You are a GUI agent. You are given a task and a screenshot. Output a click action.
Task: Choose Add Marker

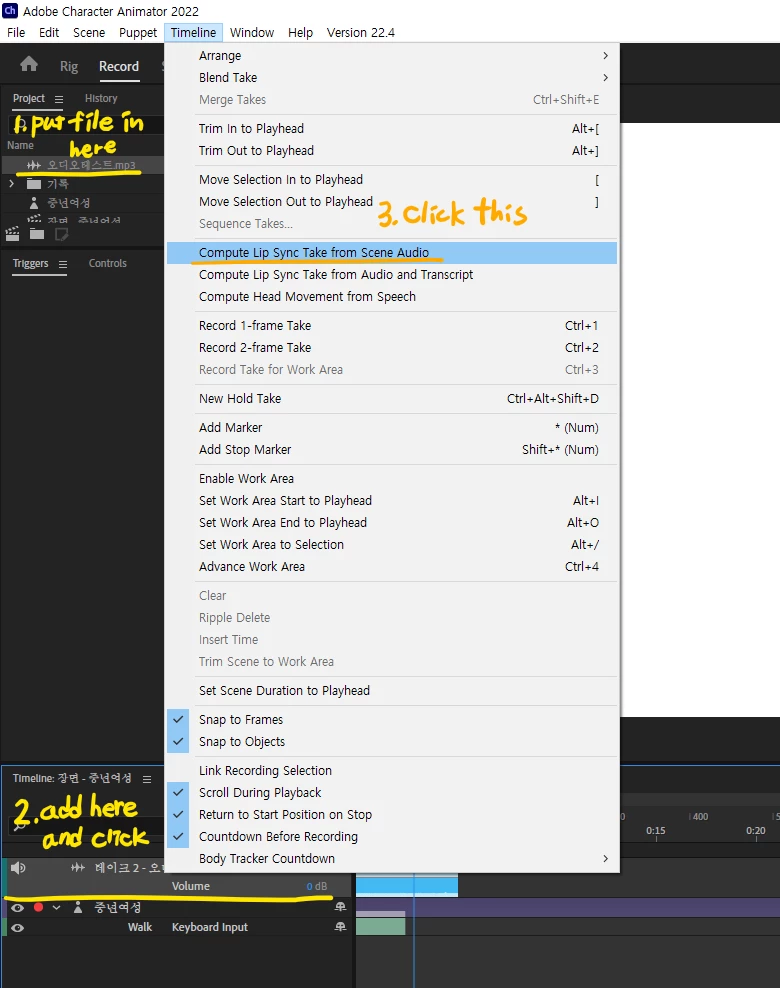click(392, 428)
